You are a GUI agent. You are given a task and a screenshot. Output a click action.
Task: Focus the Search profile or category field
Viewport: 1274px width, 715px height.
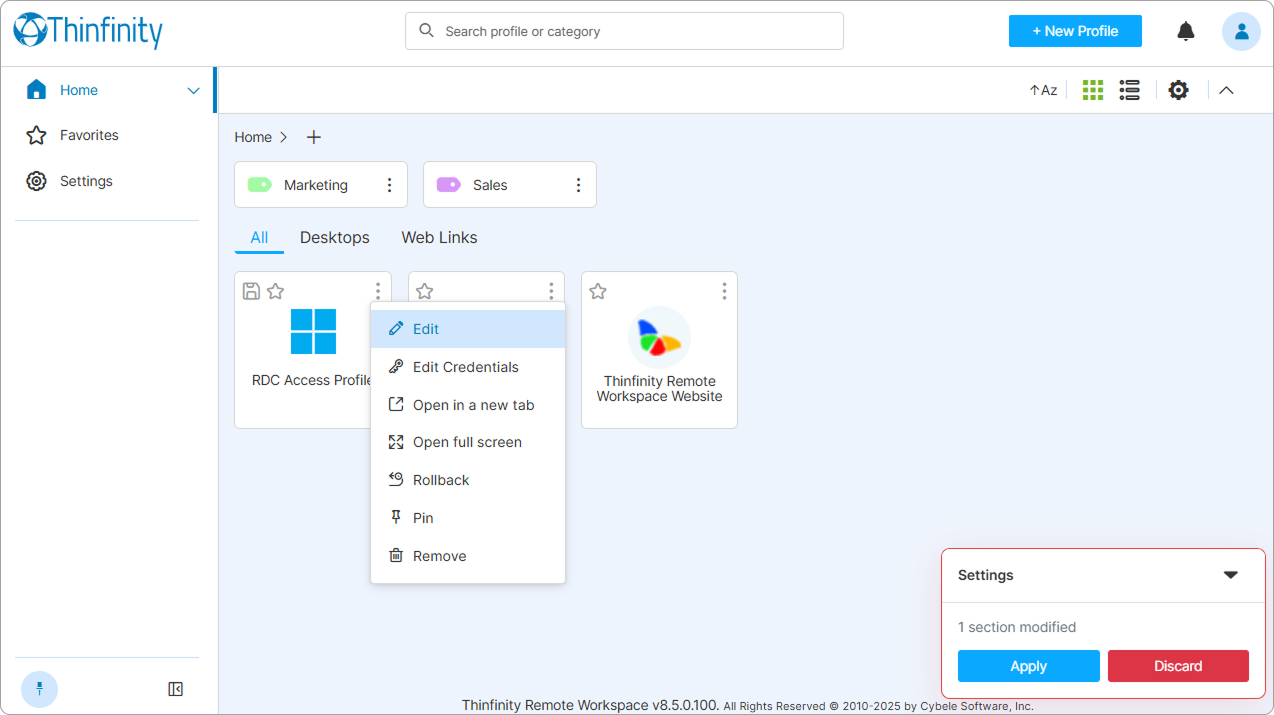click(624, 31)
